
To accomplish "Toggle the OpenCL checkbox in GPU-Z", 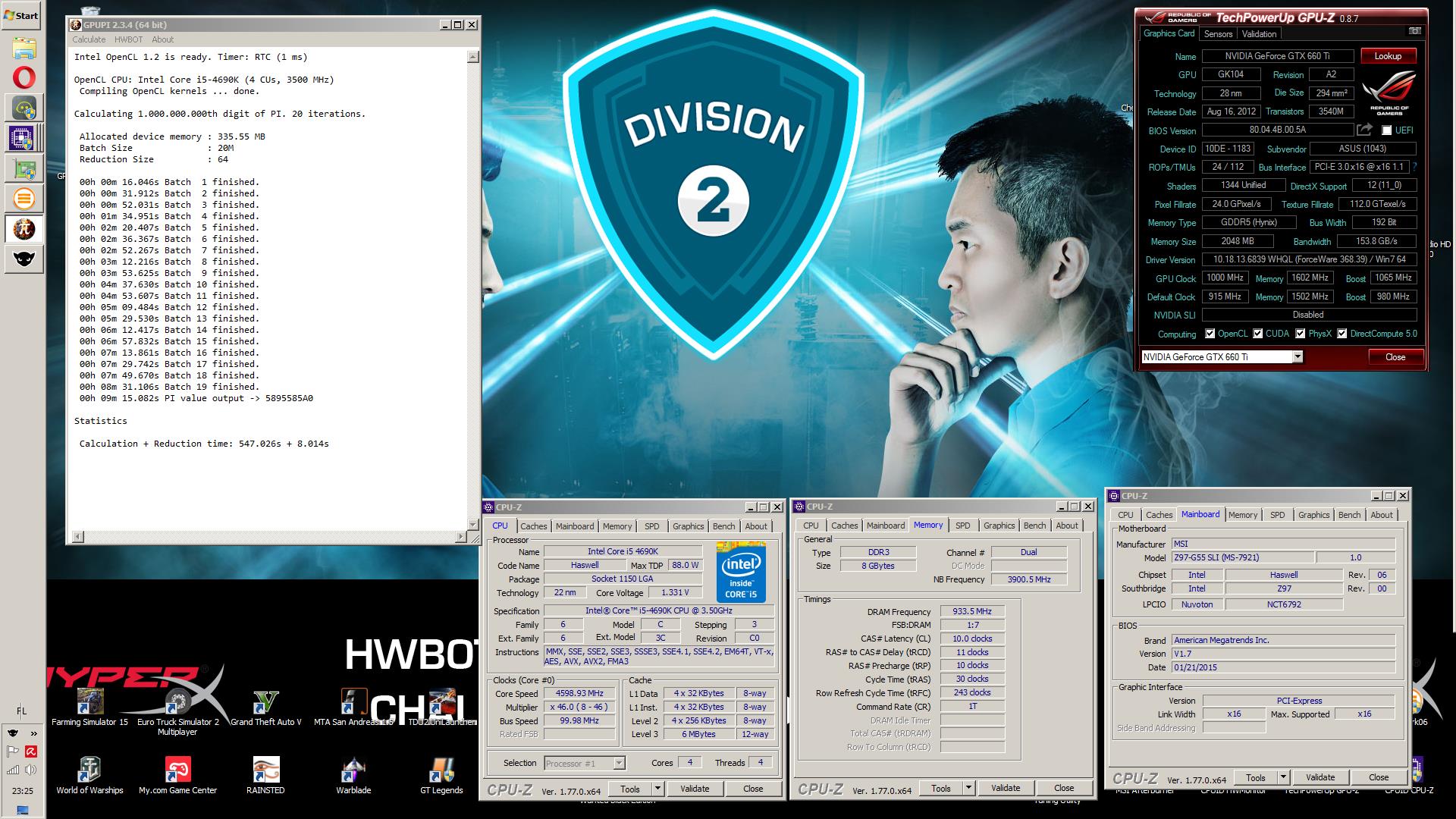I will pos(1210,334).
